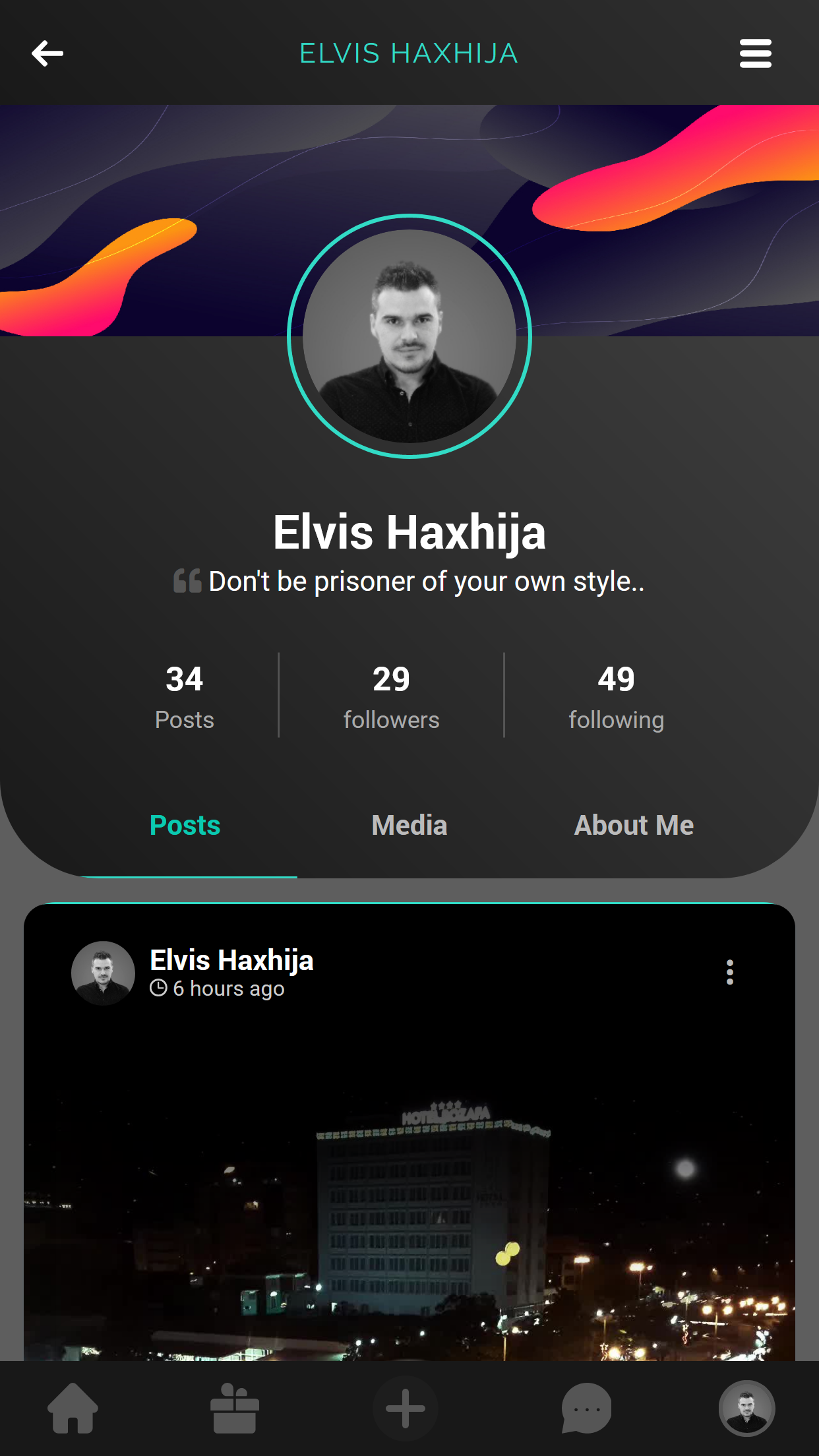This screenshot has width=819, height=1456.
Task: Tap the 6 hours ago timestamp
Action: (218, 988)
